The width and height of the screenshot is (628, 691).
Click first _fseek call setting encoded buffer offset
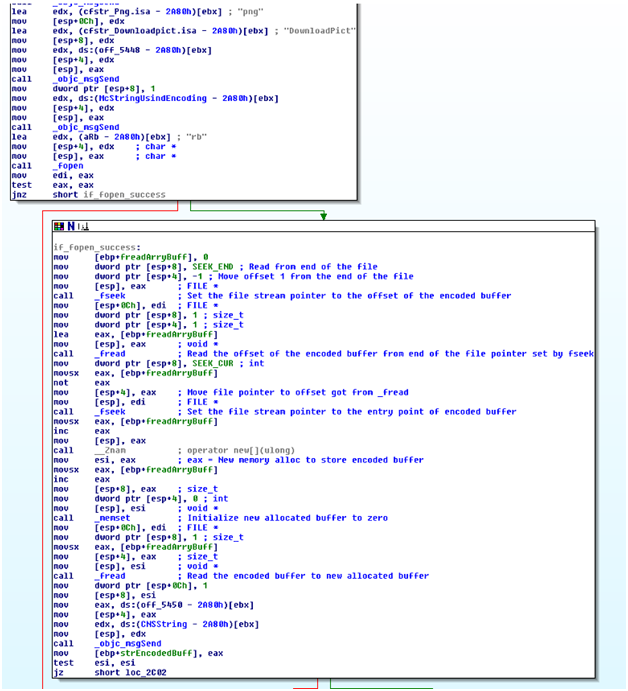click(x=282, y=296)
